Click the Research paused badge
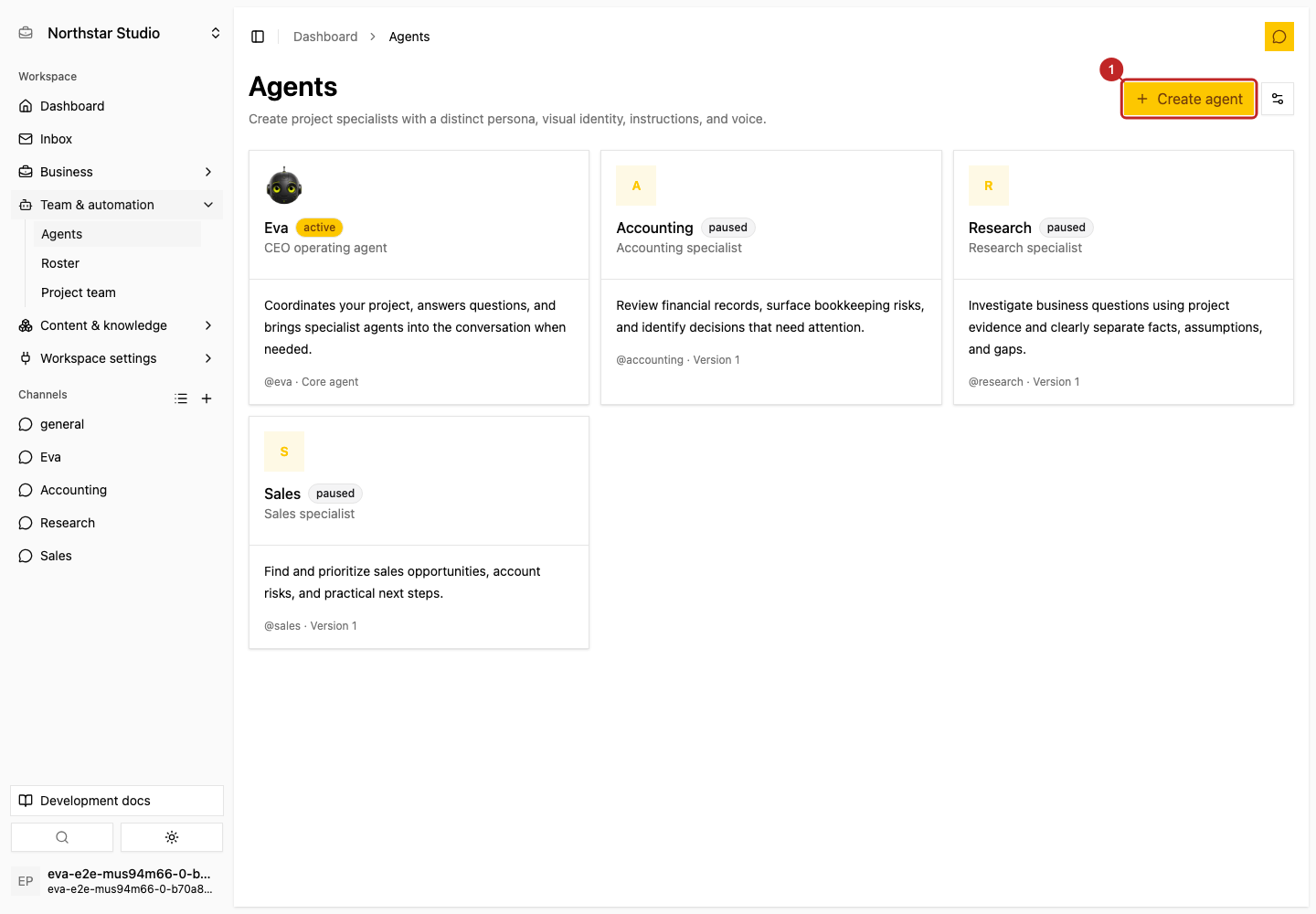Image resolution: width=1316 pixels, height=914 pixels. pos(1067,228)
